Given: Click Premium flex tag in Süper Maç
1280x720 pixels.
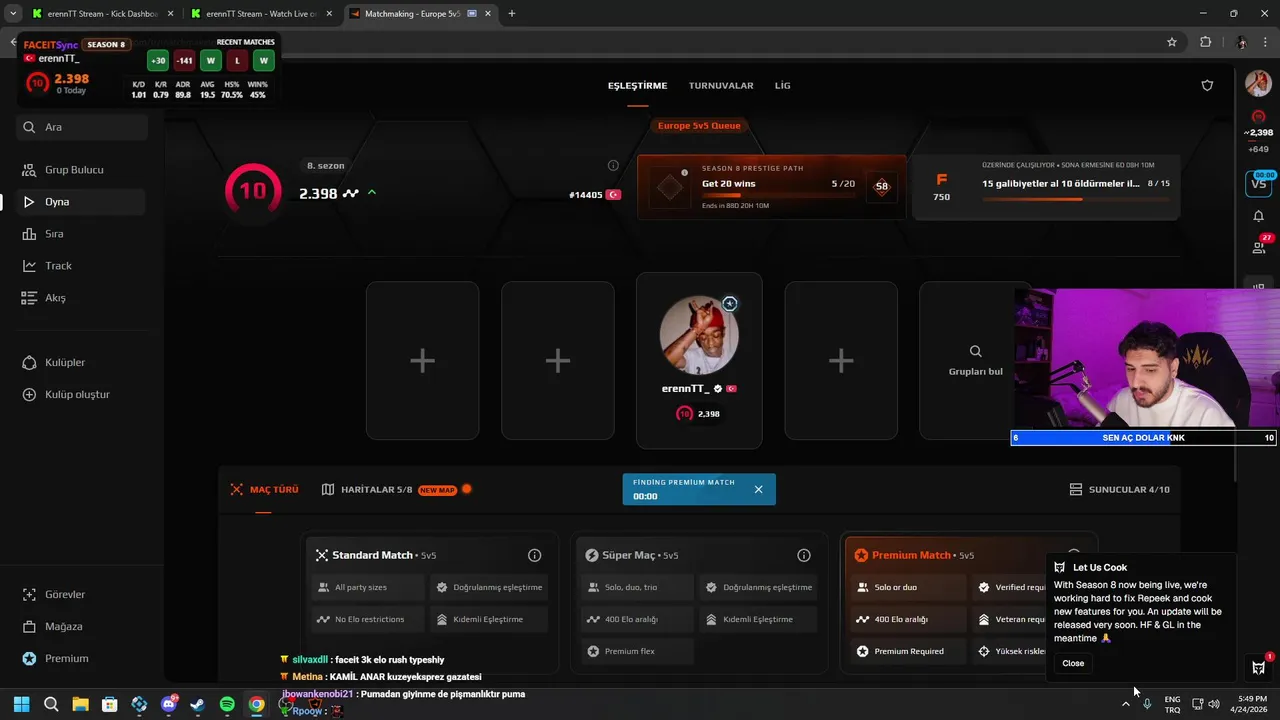Looking at the screenshot, I should click(637, 652).
